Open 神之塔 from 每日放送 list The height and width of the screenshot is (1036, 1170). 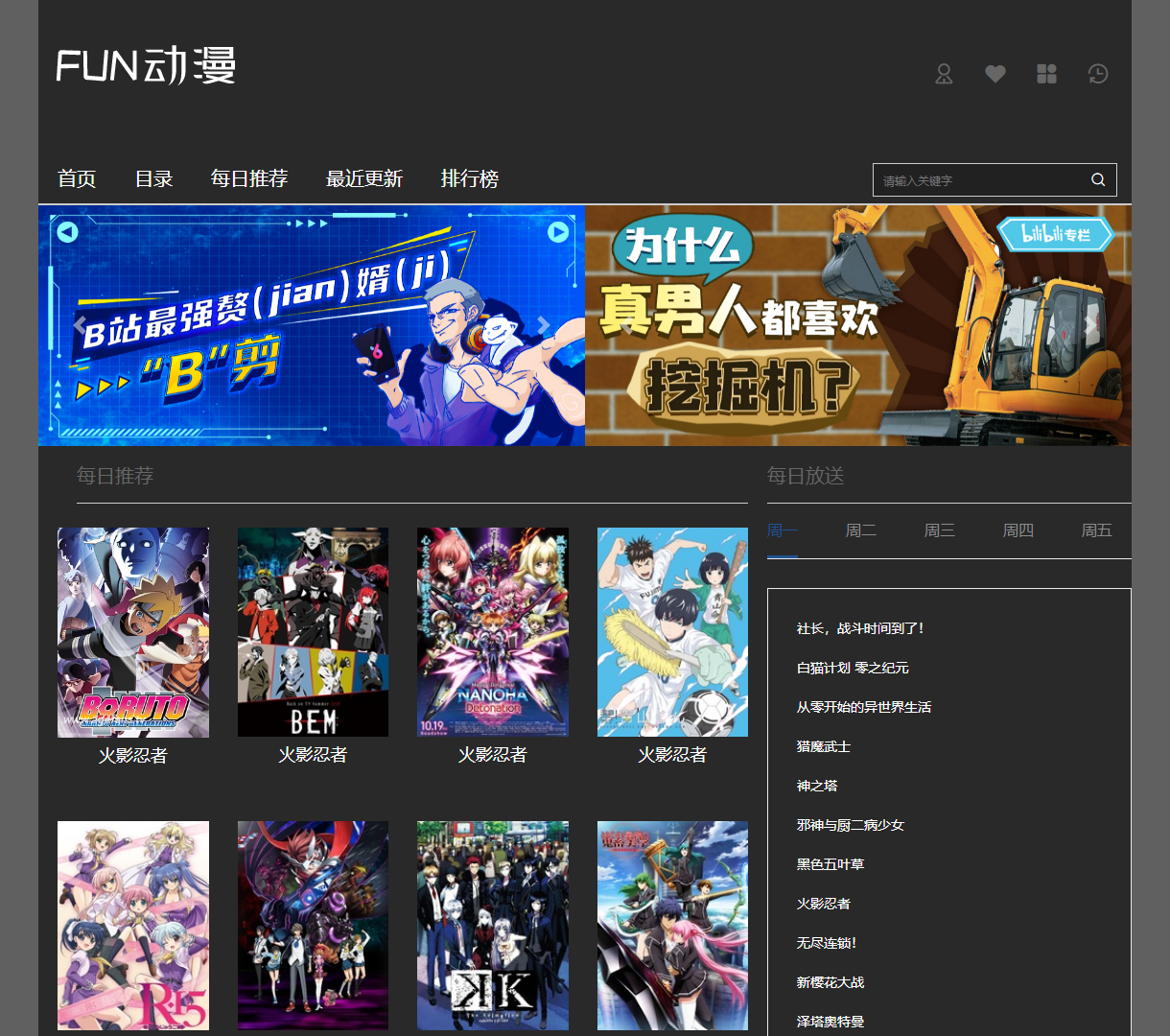point(815,786)
